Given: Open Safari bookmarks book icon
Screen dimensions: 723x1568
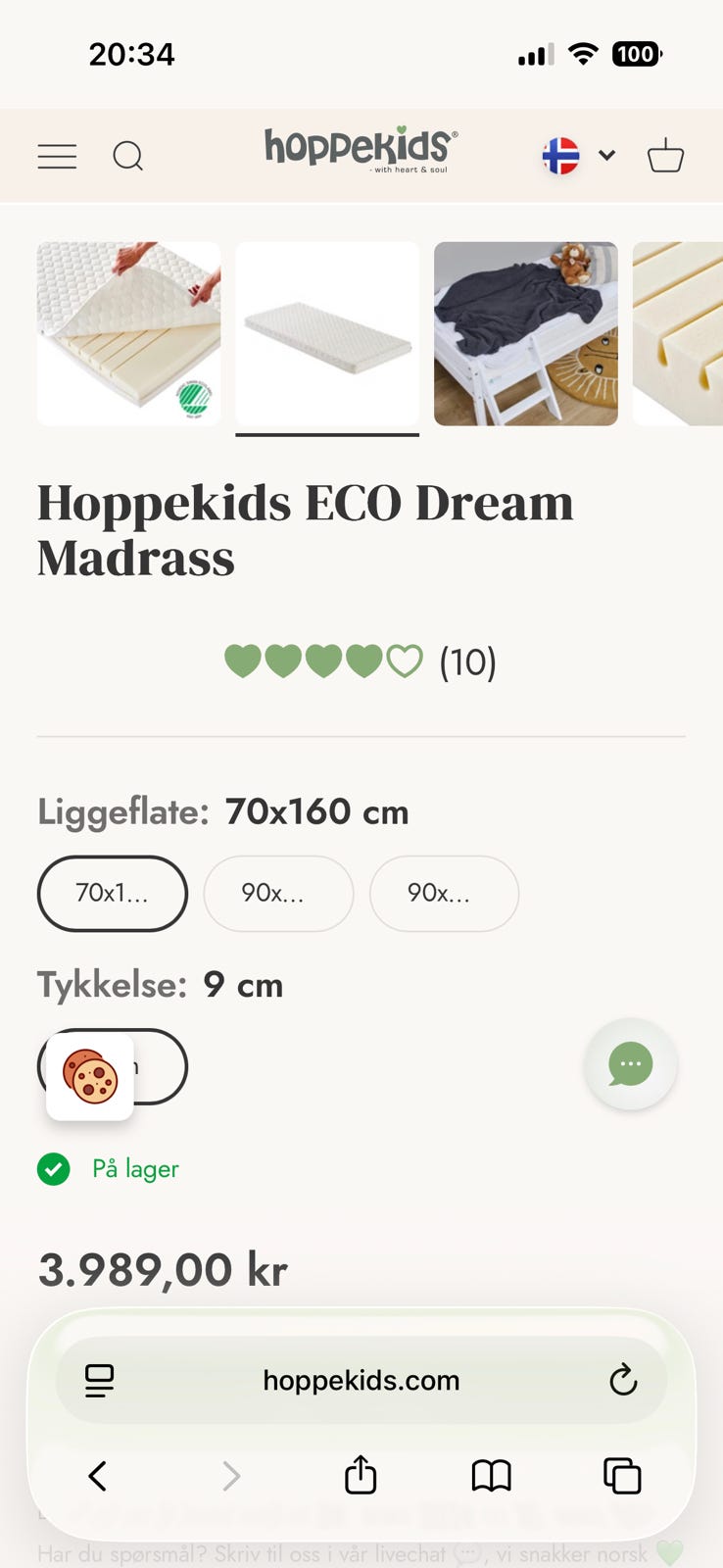Looking at the screenshot, I should 492,1476.
